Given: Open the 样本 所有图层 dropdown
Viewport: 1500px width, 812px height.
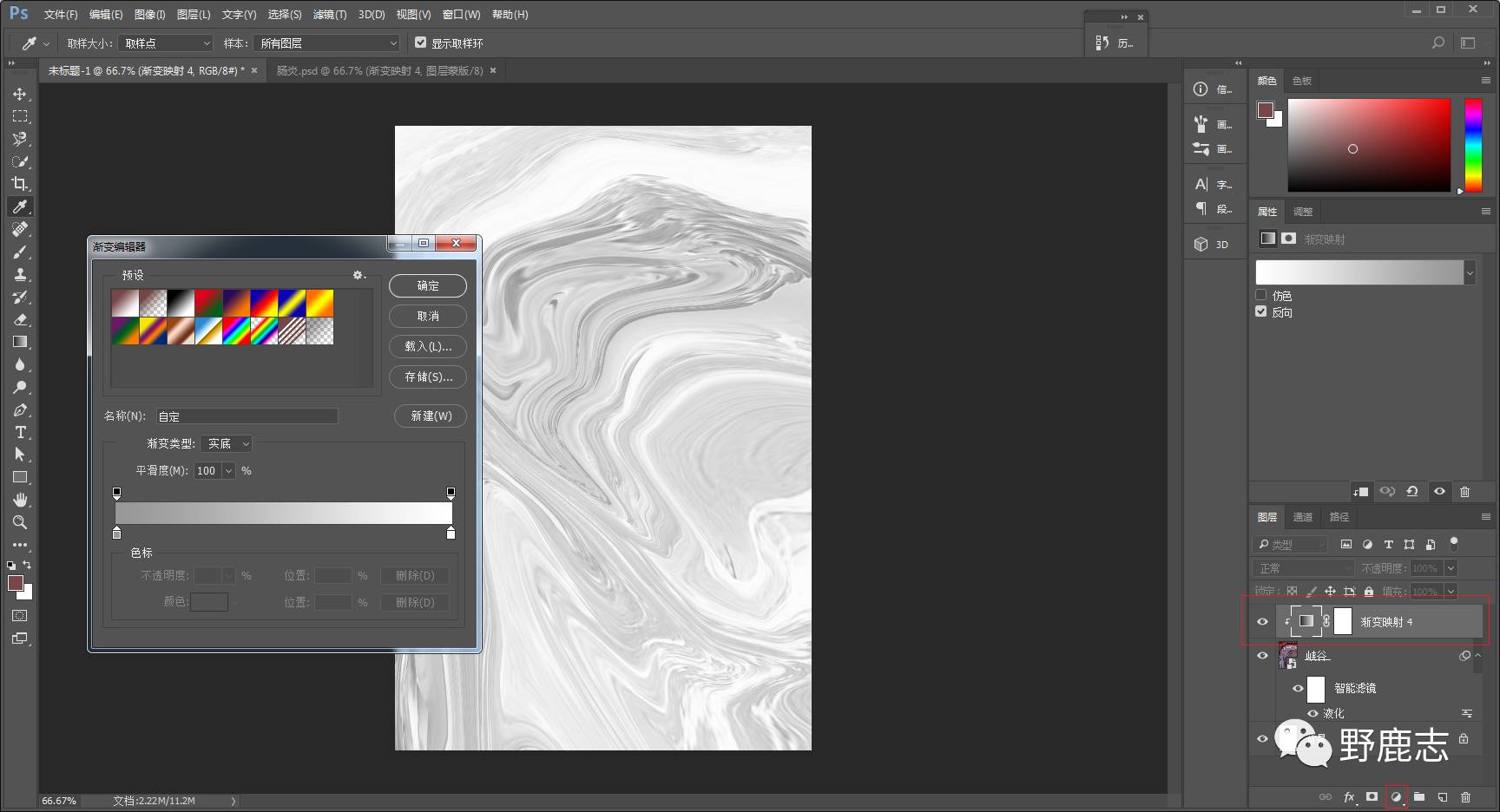Looking at the screenshot, I should pos(327,43).
